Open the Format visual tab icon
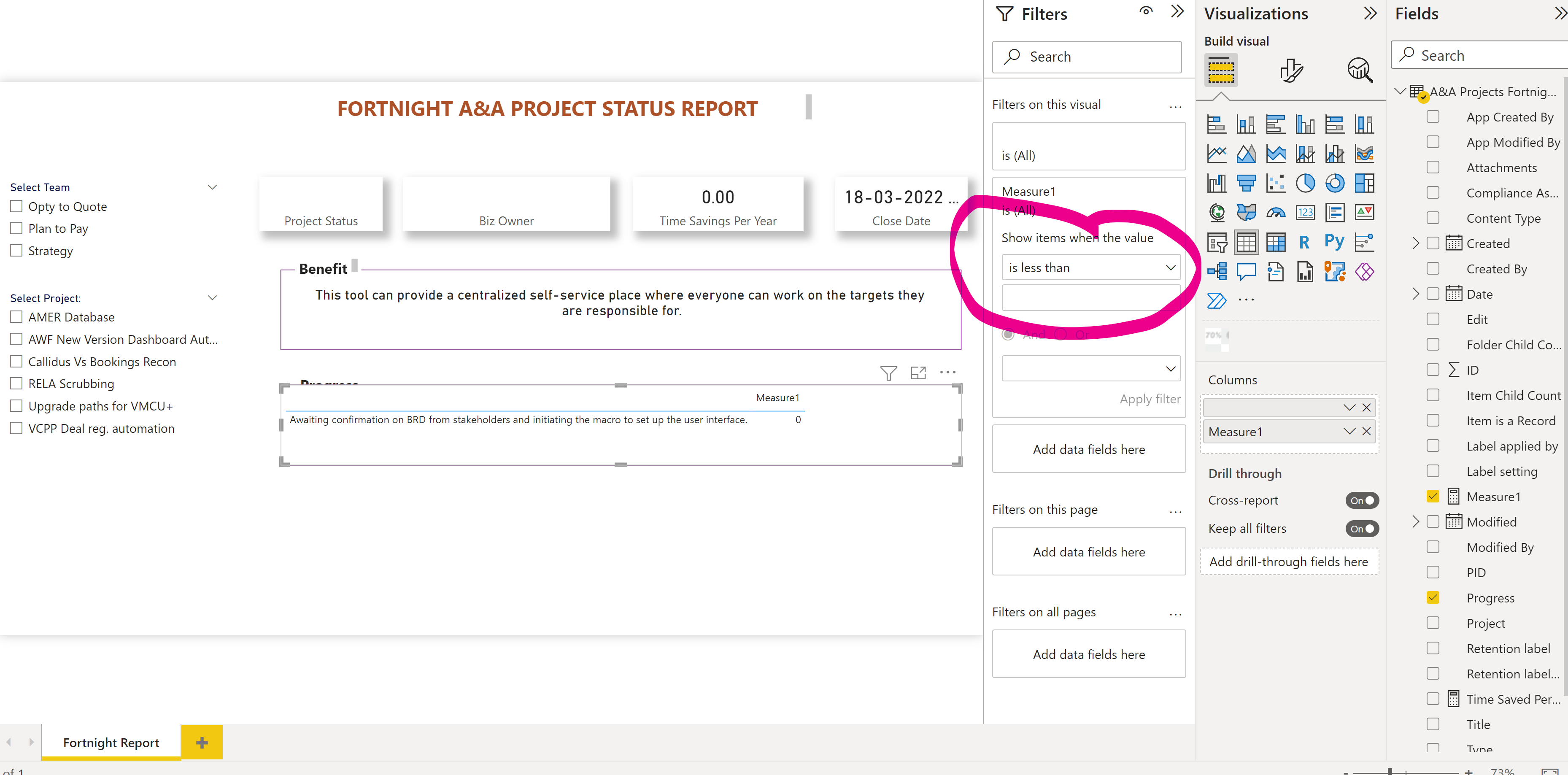The image size is (1568, 775). [1290, 70]
